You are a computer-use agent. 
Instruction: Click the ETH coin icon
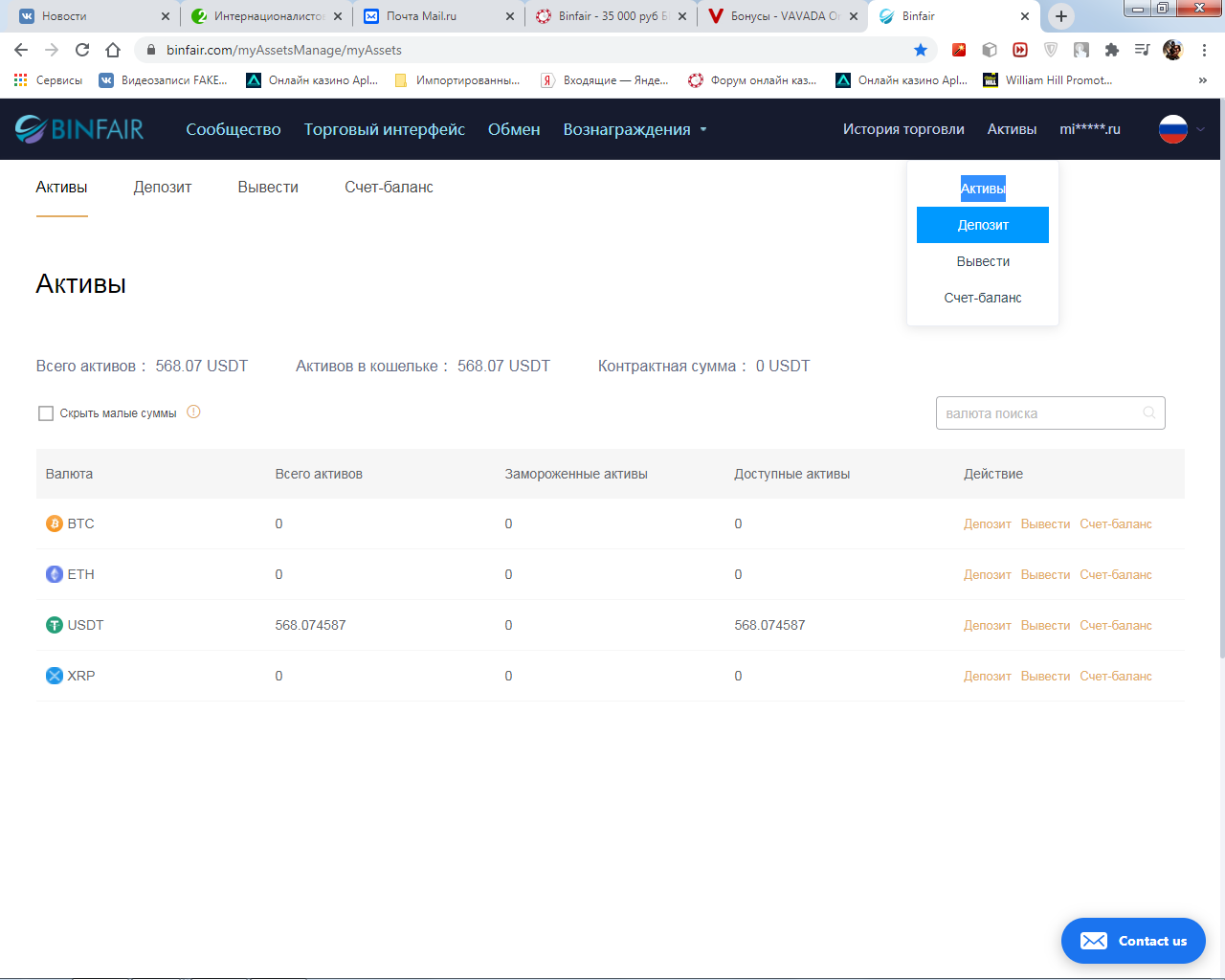tap(55, 574)
